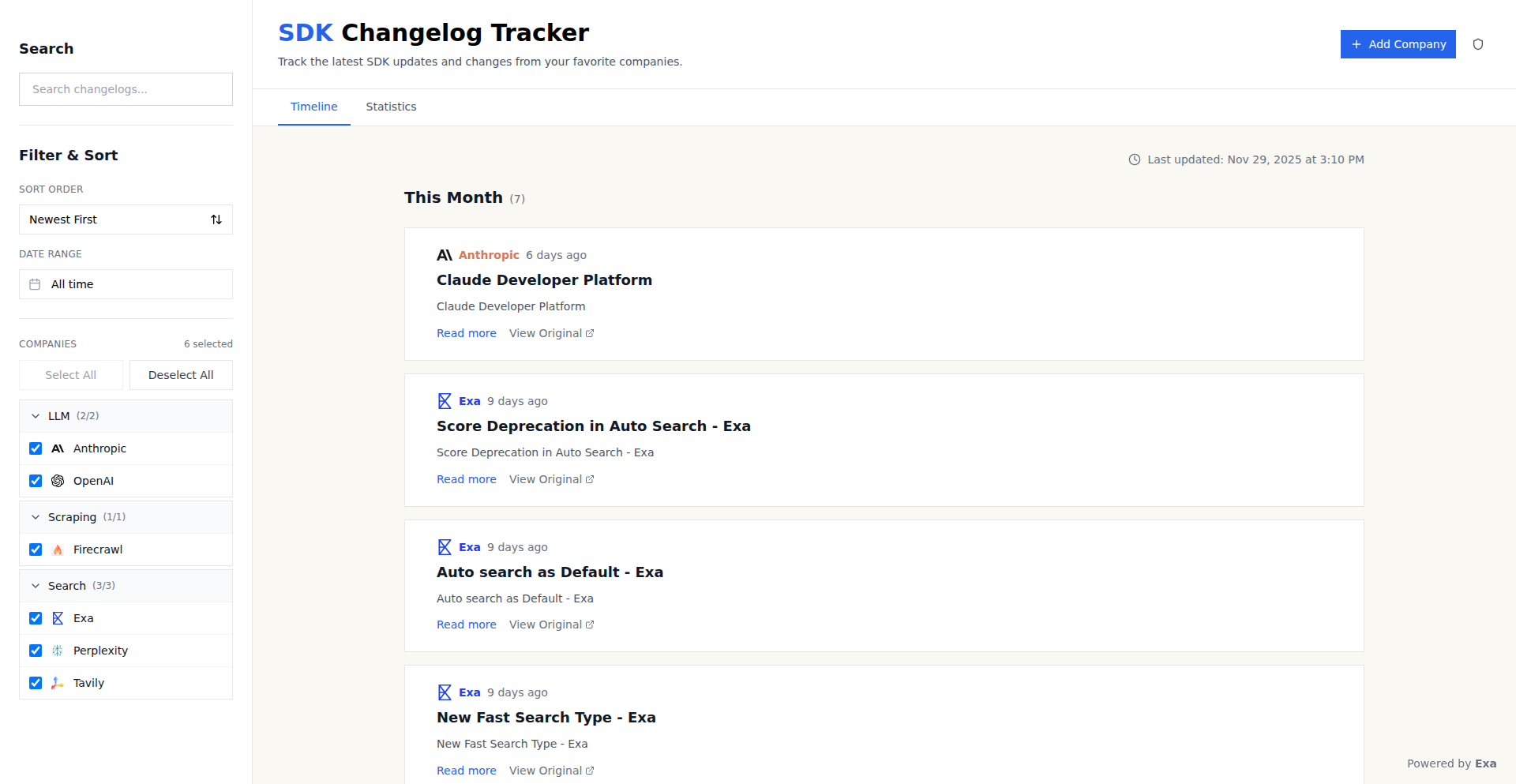This screenshot has width=1516, height=784.
Task: Click the Tavily icon in the companies list
Action: tap(58, 683)
